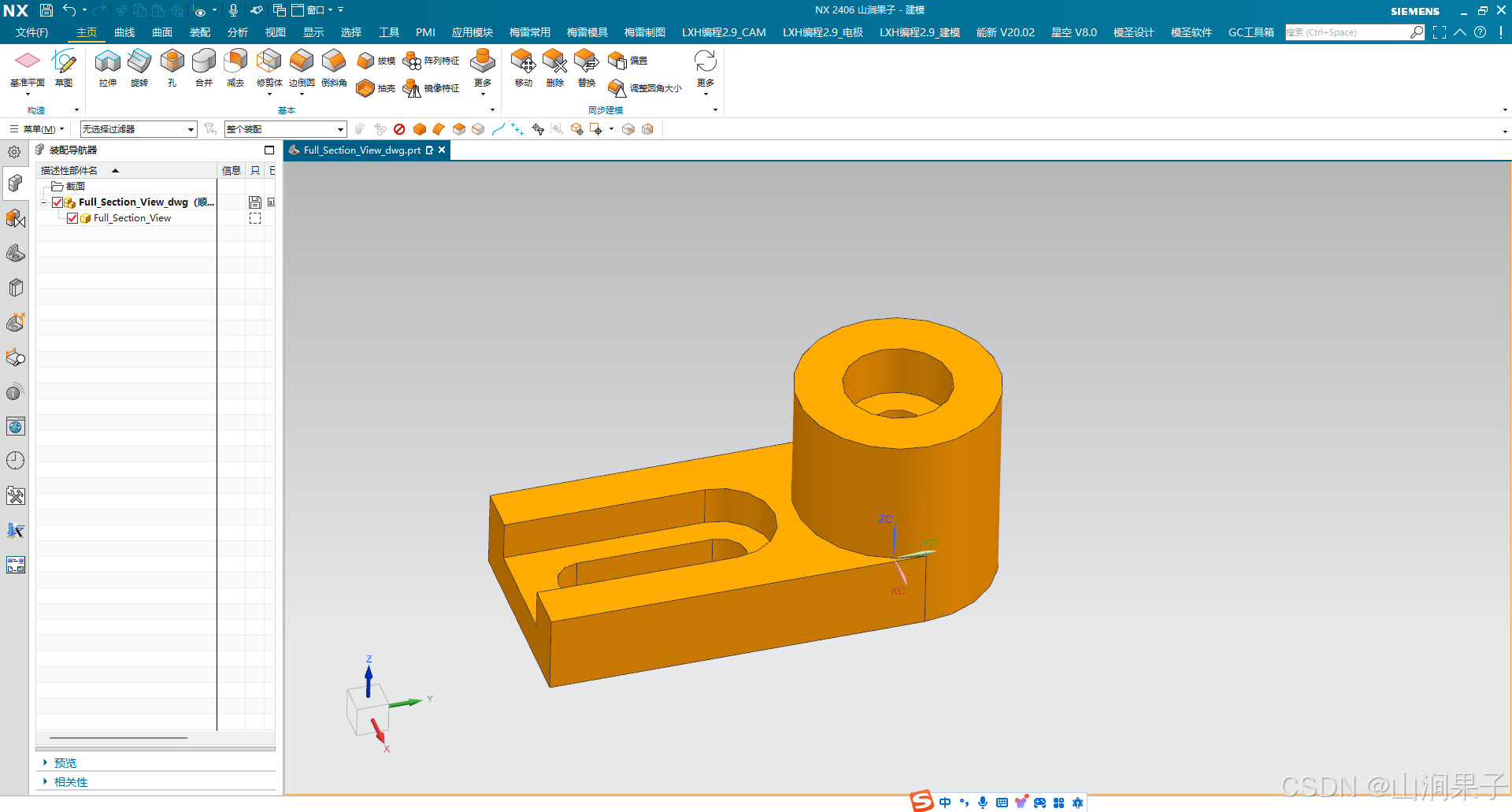Click the curve snap icon in selection bar
This screenshot has width=1512, height=812.
point(498,129)
